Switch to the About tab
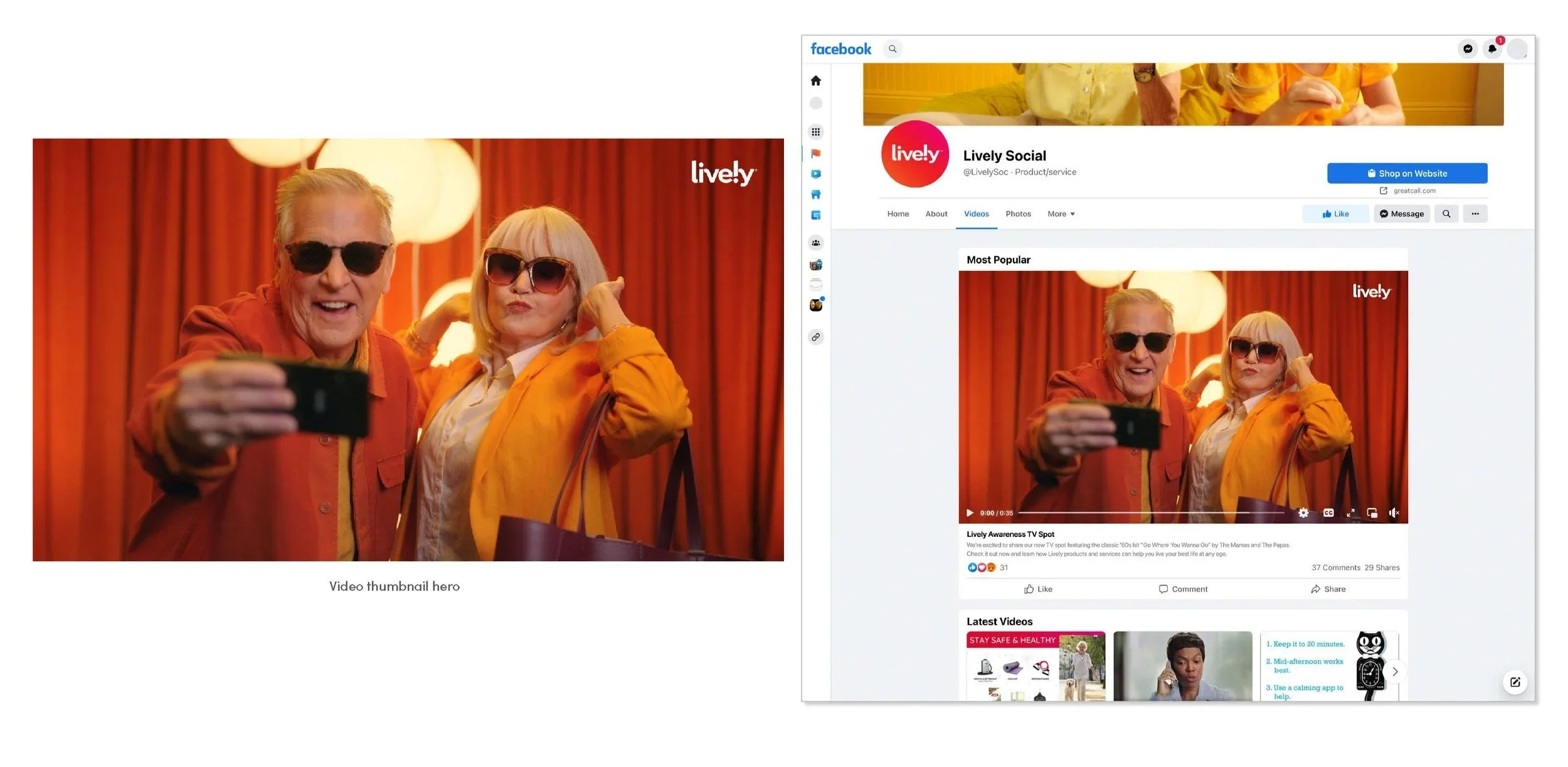 936,214
